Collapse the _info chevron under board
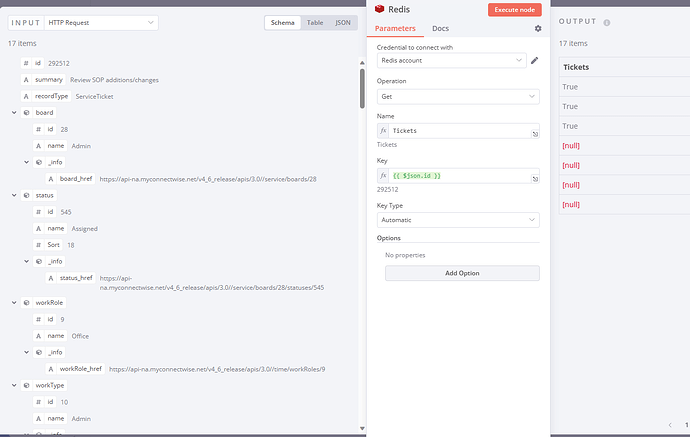Image resolution: width=690 pixels, height=437 pixels. pos(26,162)
